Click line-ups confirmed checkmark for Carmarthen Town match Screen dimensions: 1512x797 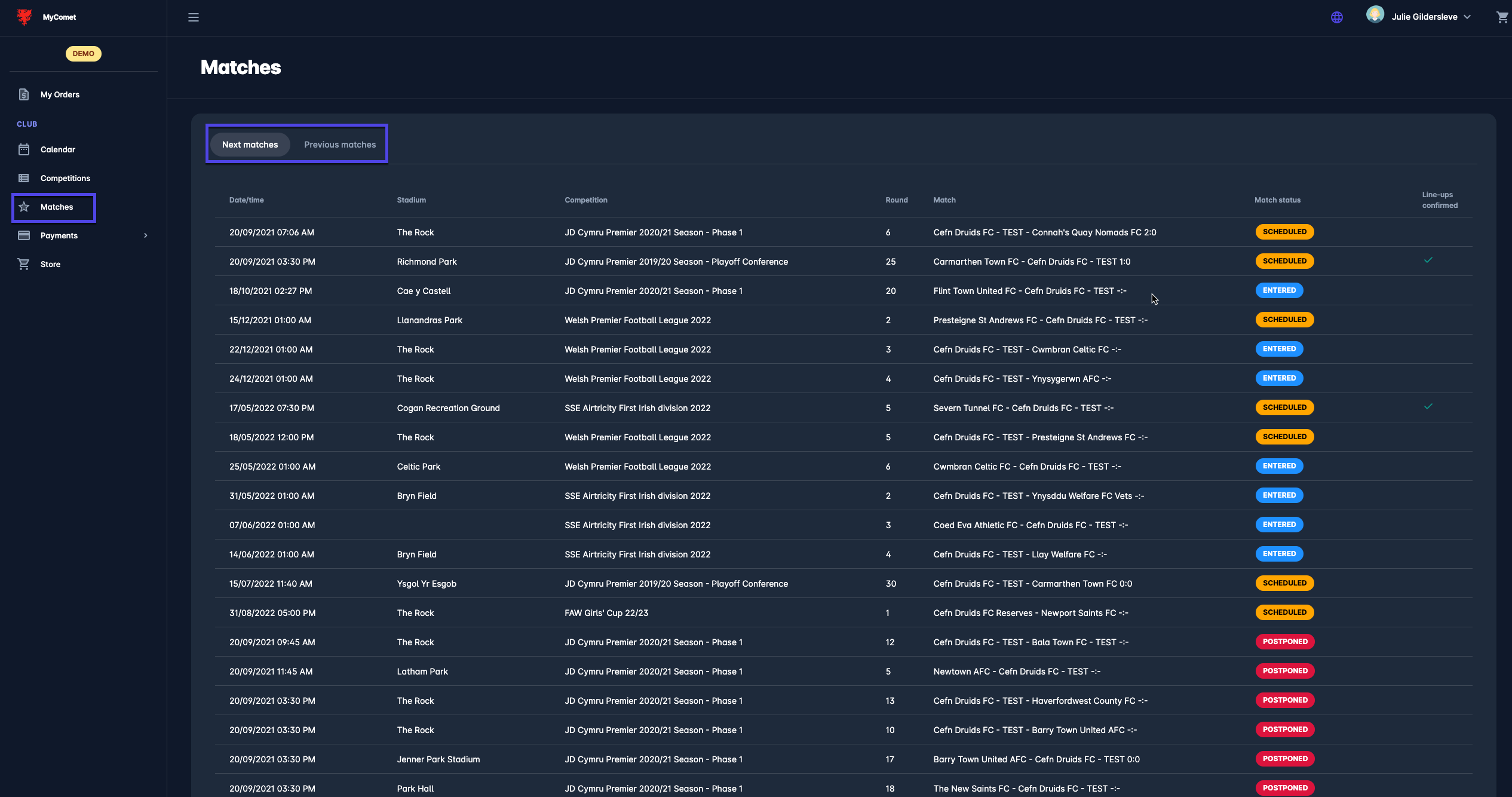coord(1428,260)
